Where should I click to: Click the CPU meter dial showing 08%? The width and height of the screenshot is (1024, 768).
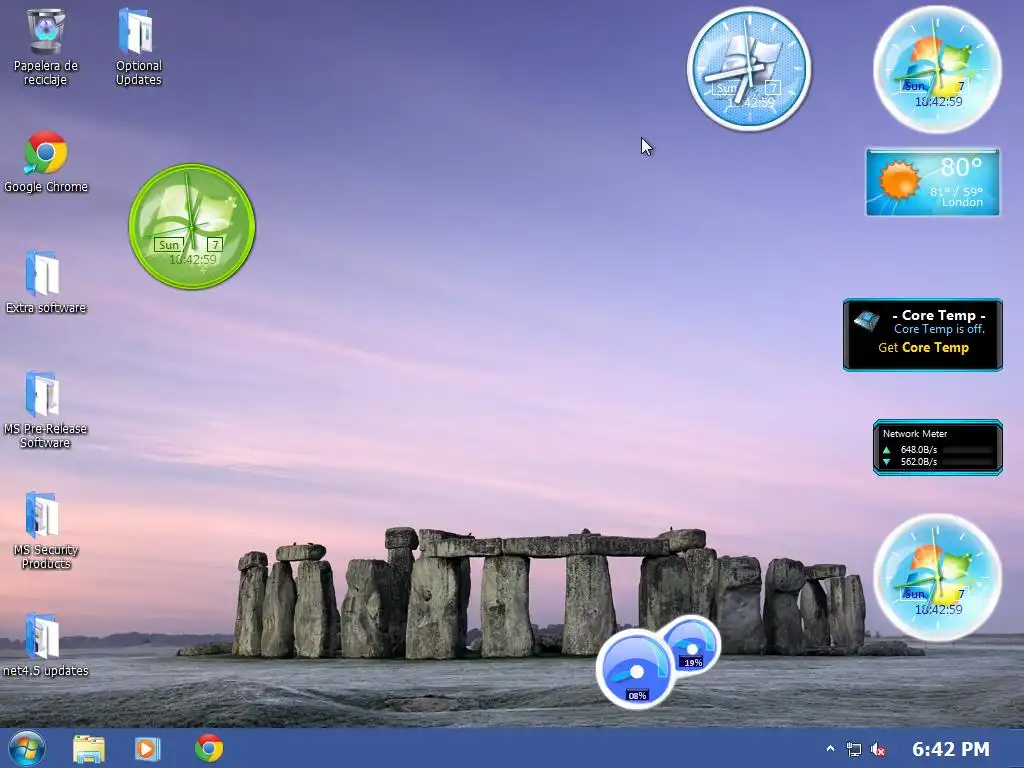point(636,669)
